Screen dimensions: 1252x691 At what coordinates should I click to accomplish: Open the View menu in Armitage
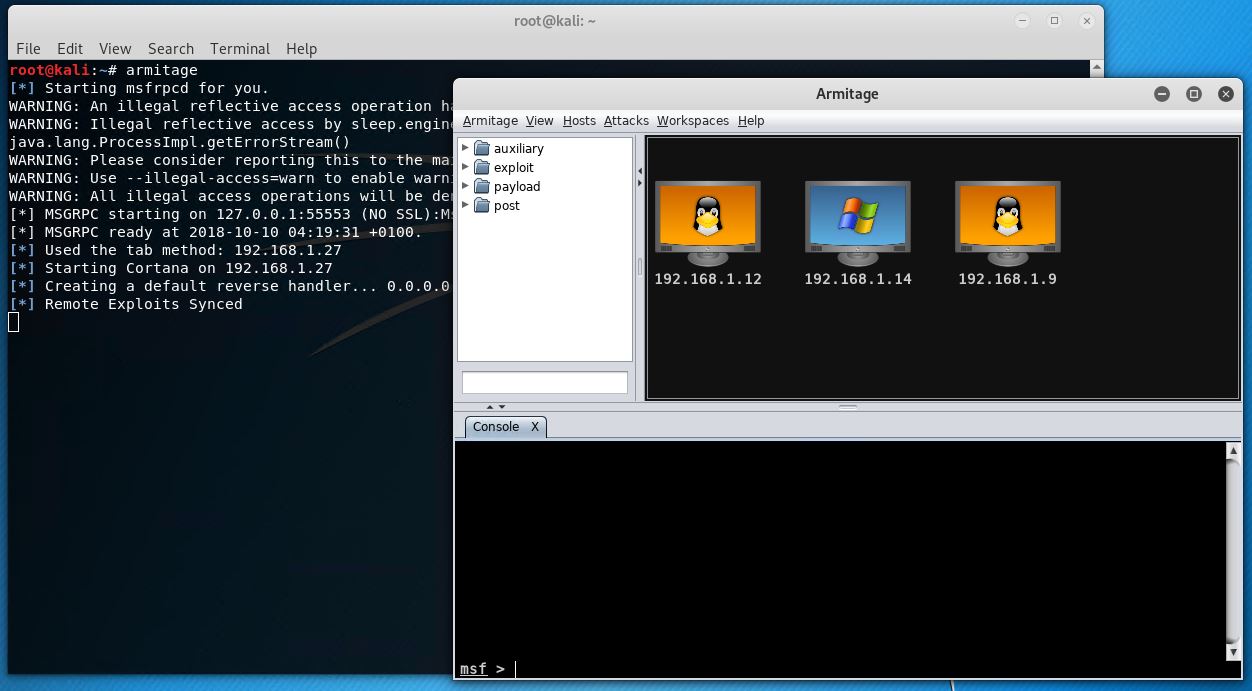pyautogui.click(x=539, y=120)
